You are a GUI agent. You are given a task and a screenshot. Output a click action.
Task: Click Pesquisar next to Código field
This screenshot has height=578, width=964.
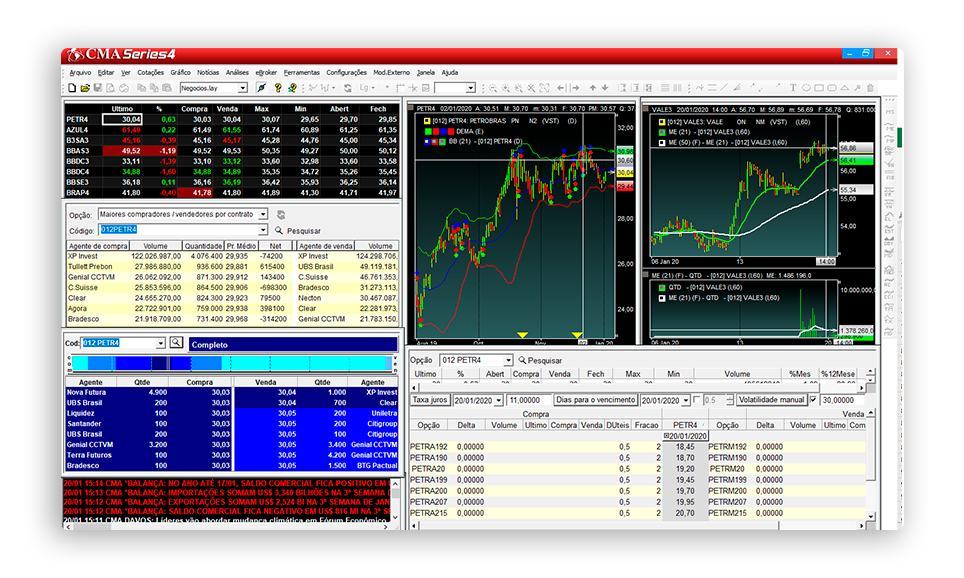click(x=298, y=231)
